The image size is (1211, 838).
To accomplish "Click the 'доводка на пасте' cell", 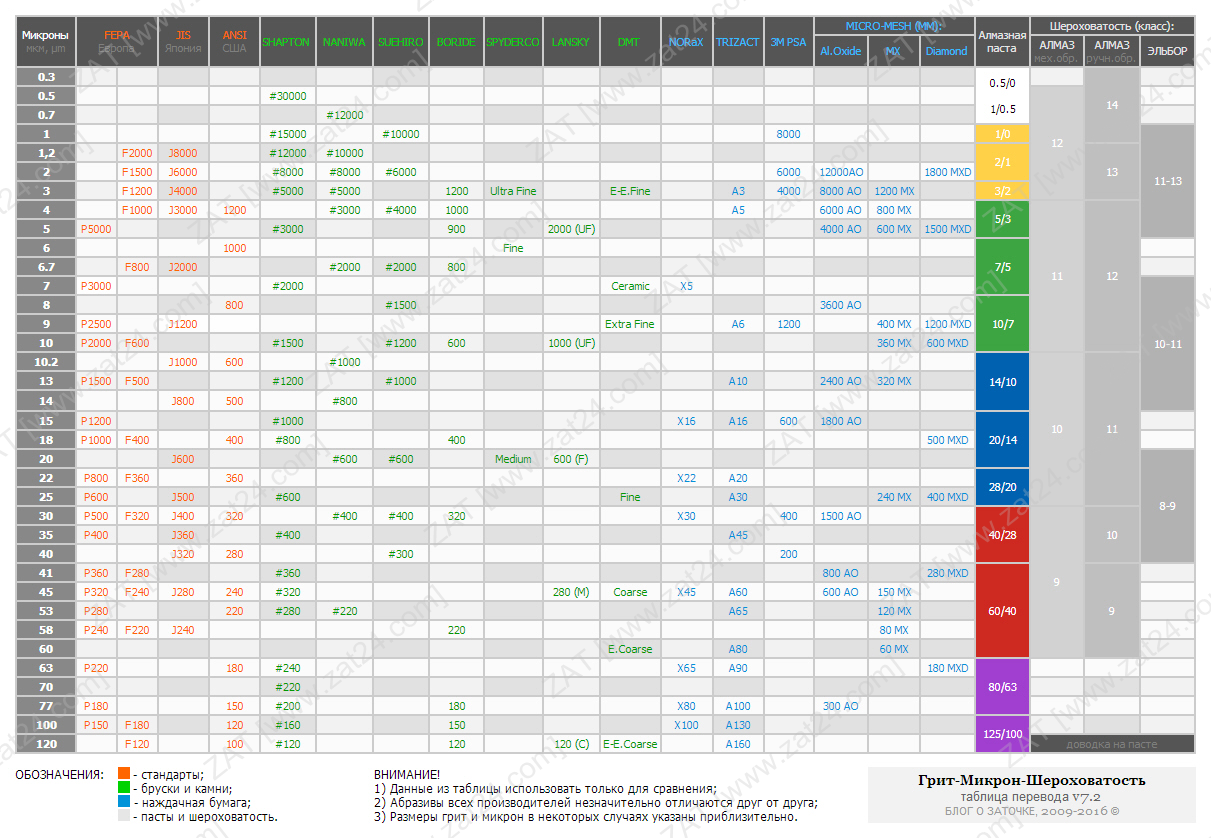I will 1111,744.
